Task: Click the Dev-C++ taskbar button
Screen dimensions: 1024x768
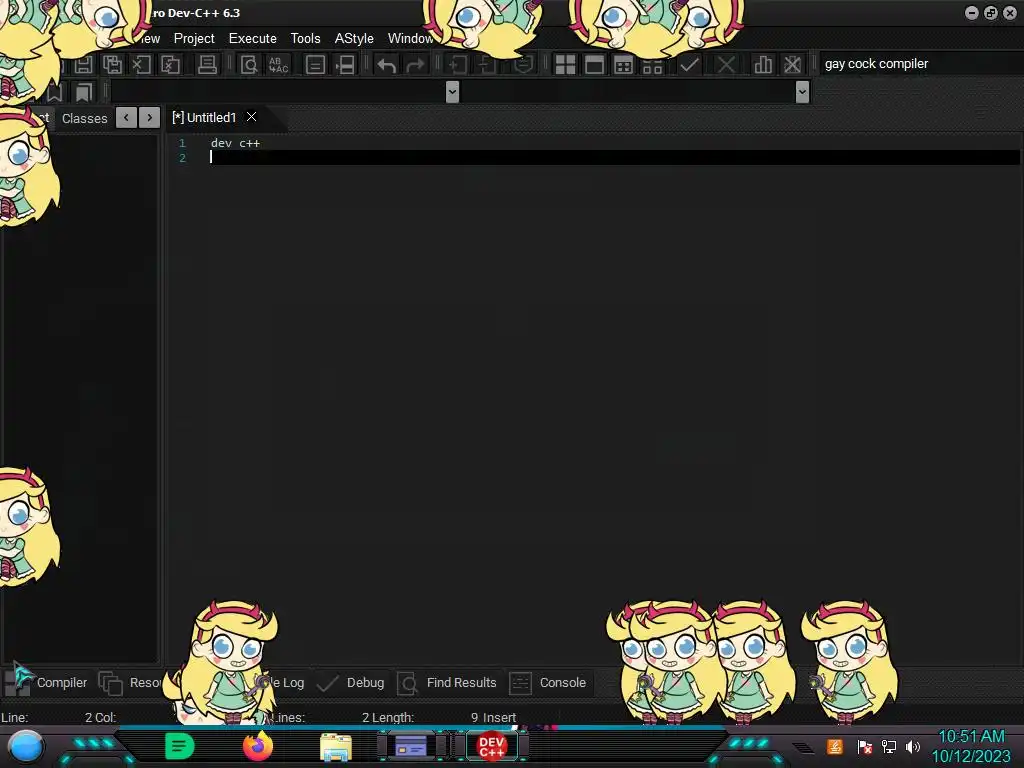Action: [x=491, y=746]
